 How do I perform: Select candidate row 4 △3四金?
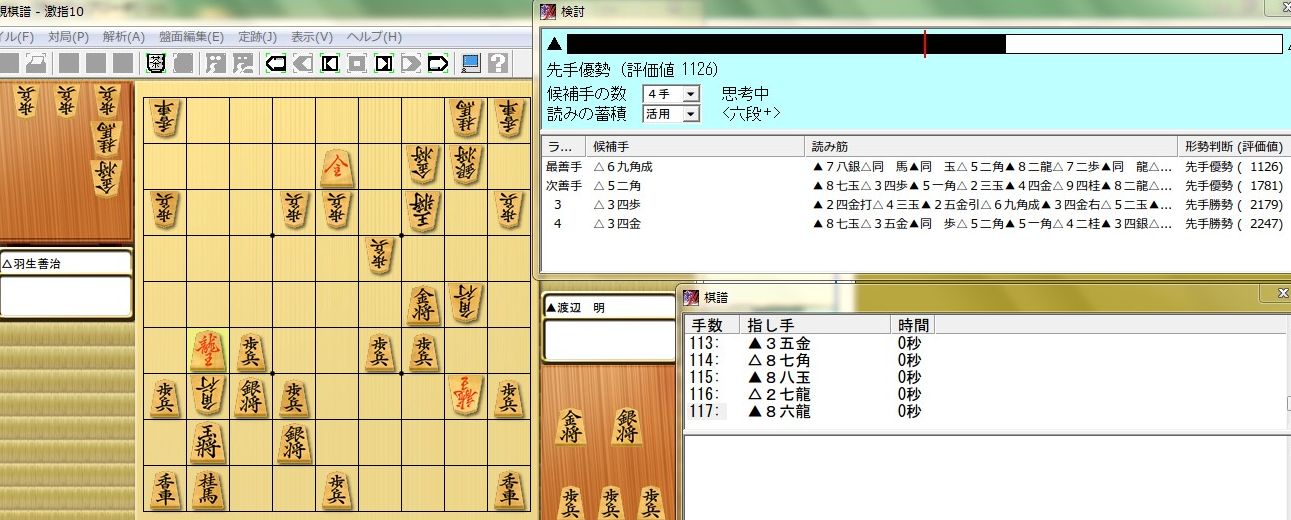pos(914,224)
